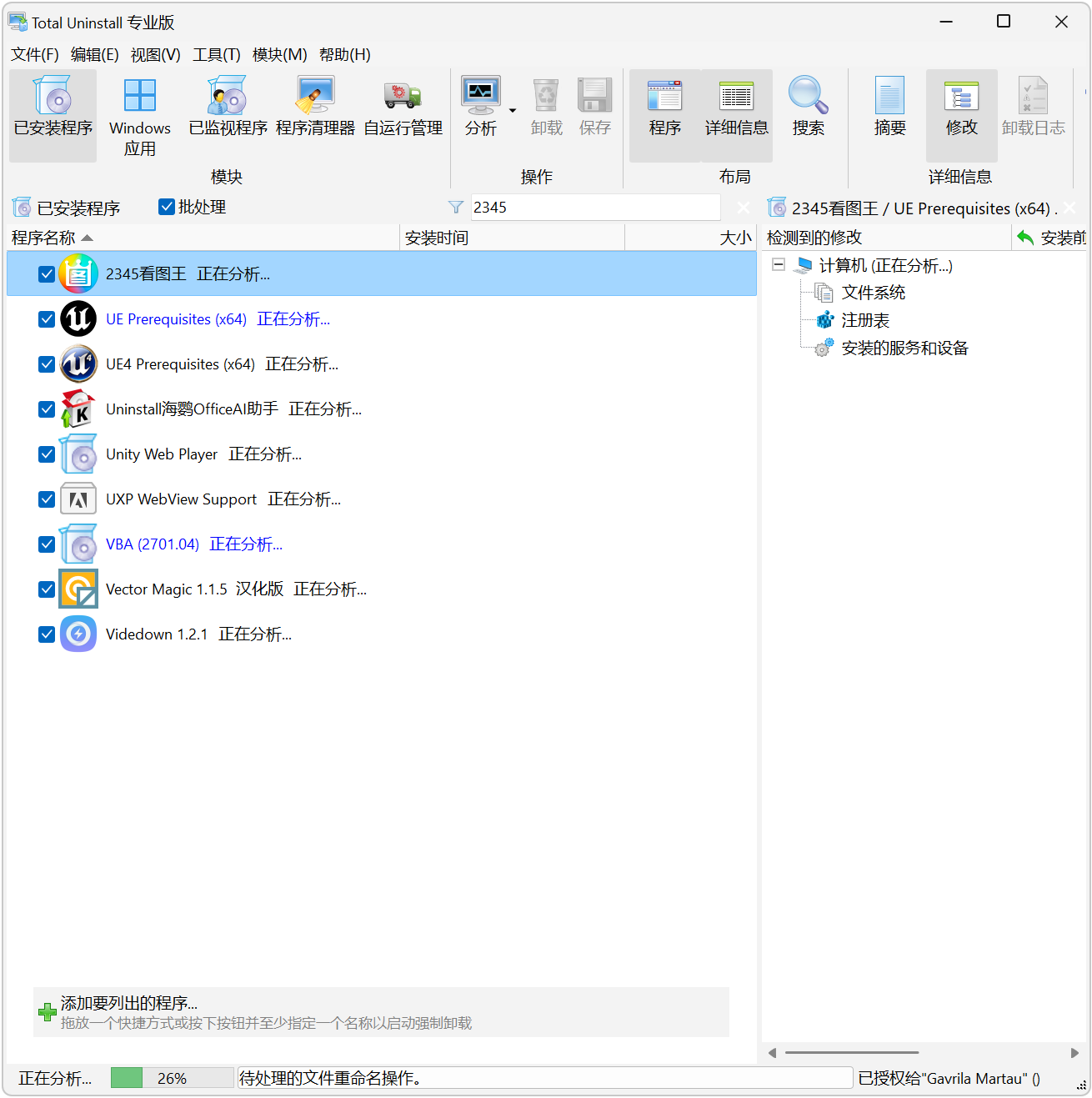Clear the filter search box
Image resolution: width=1092 pixels, height=1098 pixels.
[x=744, y=207]
